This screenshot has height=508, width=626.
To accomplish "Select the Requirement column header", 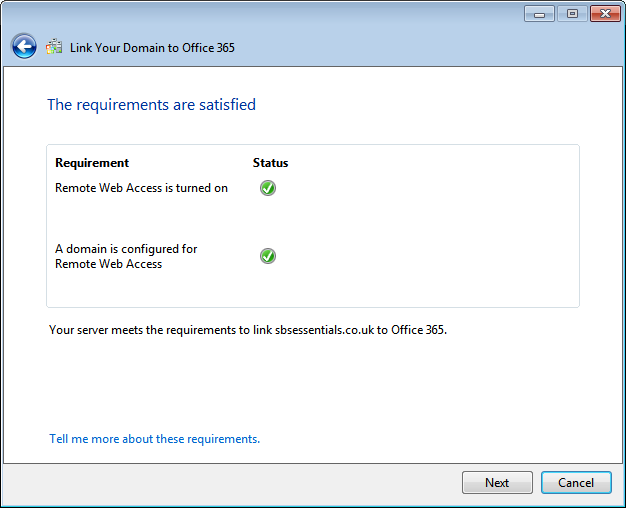I will point(92,163).
